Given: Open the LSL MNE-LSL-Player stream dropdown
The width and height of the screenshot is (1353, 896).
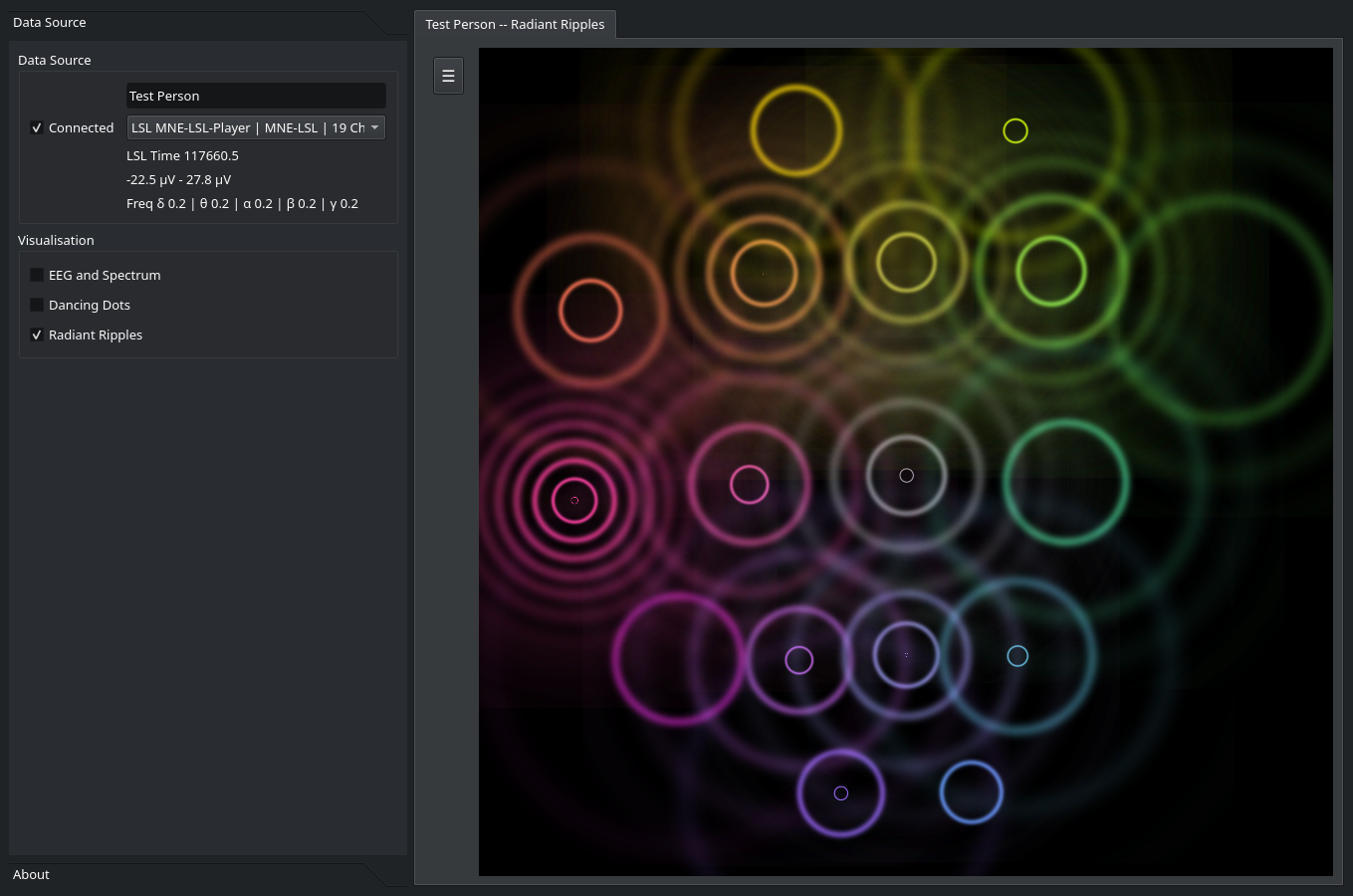Looking at the screenshot, I should click(256, 127).
